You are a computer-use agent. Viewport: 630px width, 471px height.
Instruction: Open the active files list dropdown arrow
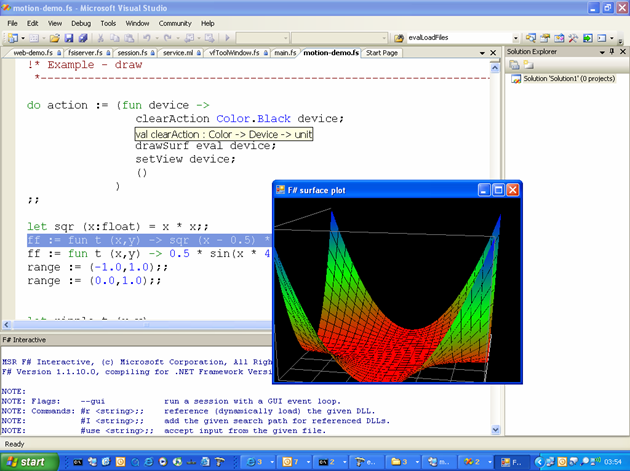[x=482, y=53]
